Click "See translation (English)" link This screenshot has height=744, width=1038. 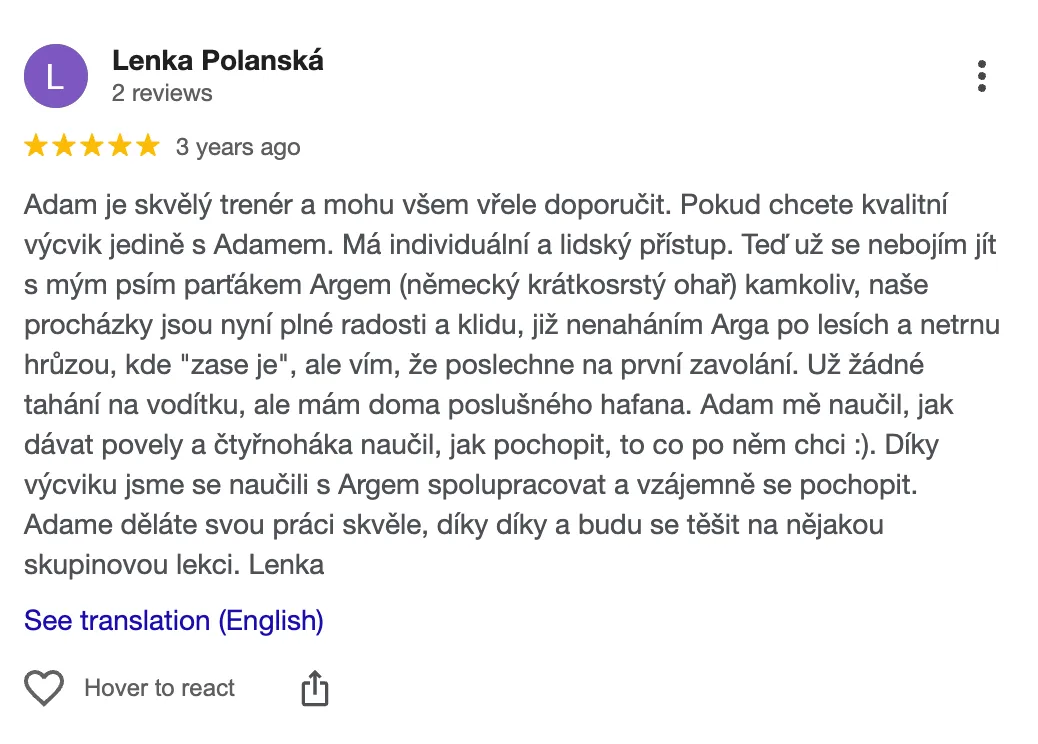[x=174, y=620]
